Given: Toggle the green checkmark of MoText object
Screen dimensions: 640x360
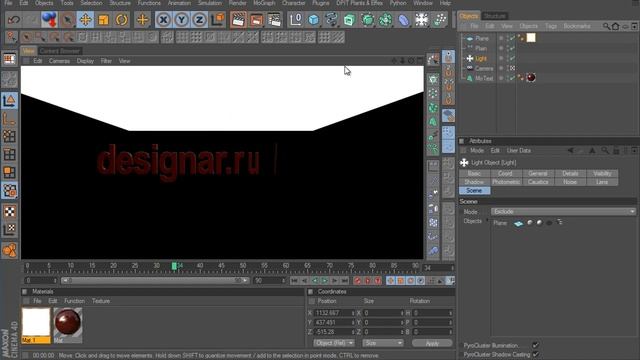Looking at the screenshot, I should (x=512, y=78).
